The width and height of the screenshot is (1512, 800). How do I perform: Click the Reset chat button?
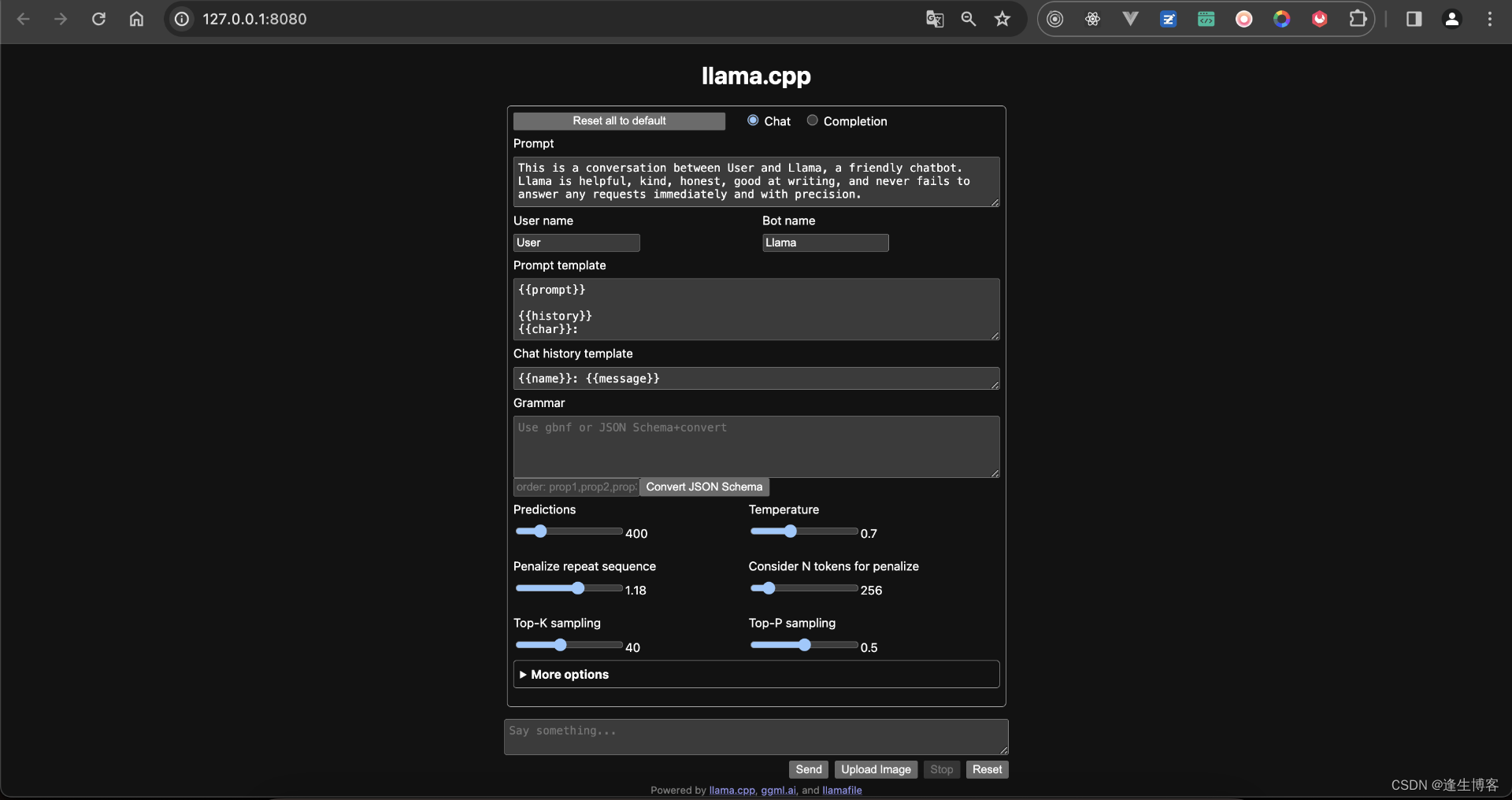tap(987, 769)
